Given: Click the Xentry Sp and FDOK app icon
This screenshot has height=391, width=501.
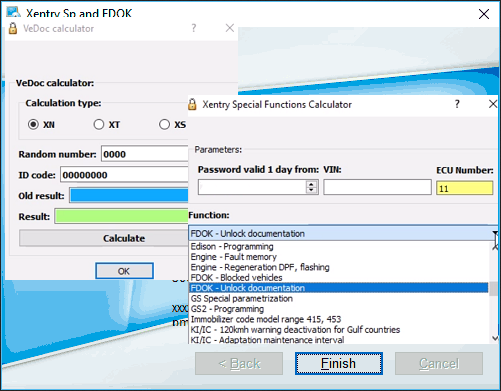Looking at the screenshot, I should tap(13, 12).
